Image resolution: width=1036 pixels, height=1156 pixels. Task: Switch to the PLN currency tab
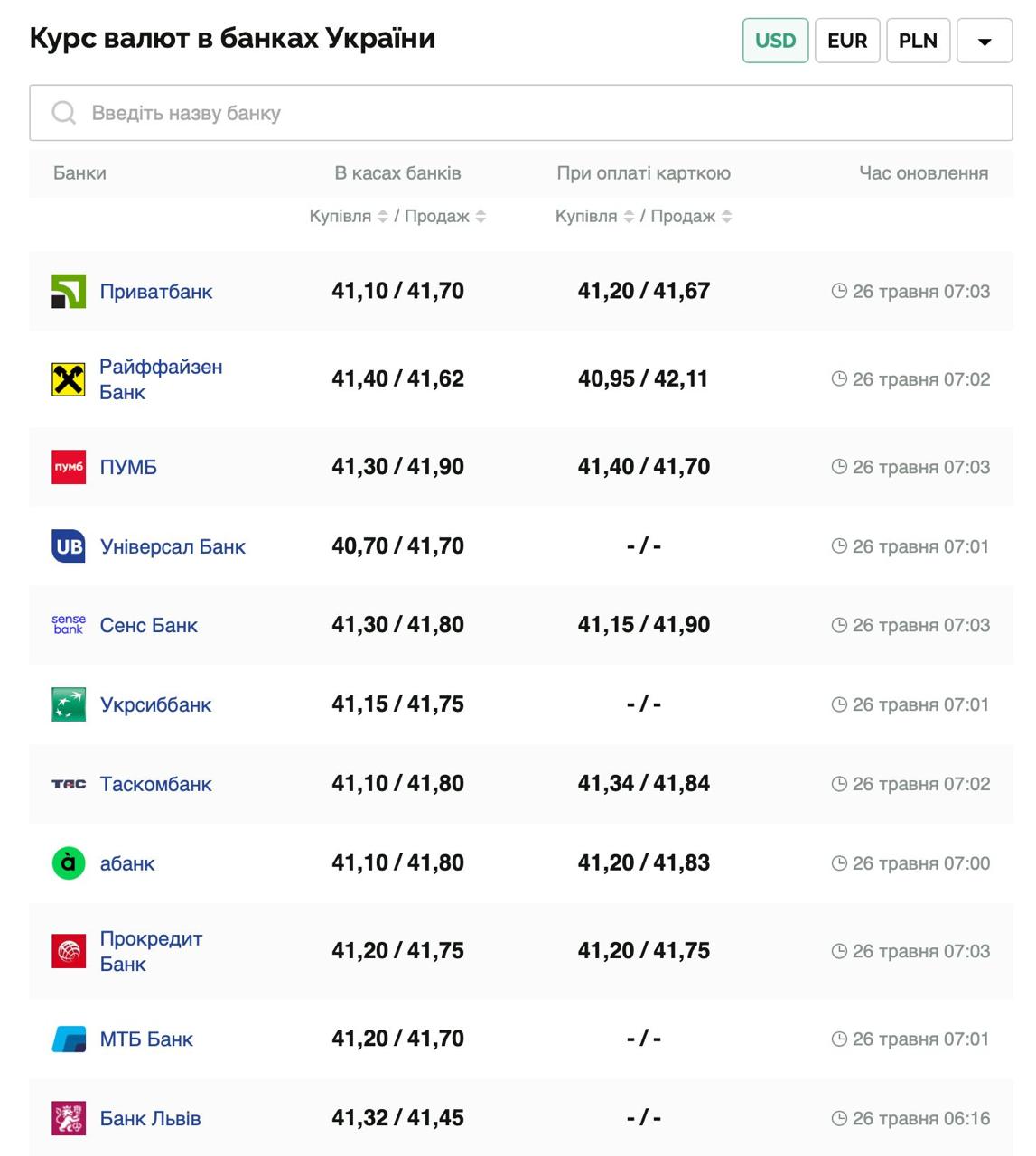(x=918, y=41)
